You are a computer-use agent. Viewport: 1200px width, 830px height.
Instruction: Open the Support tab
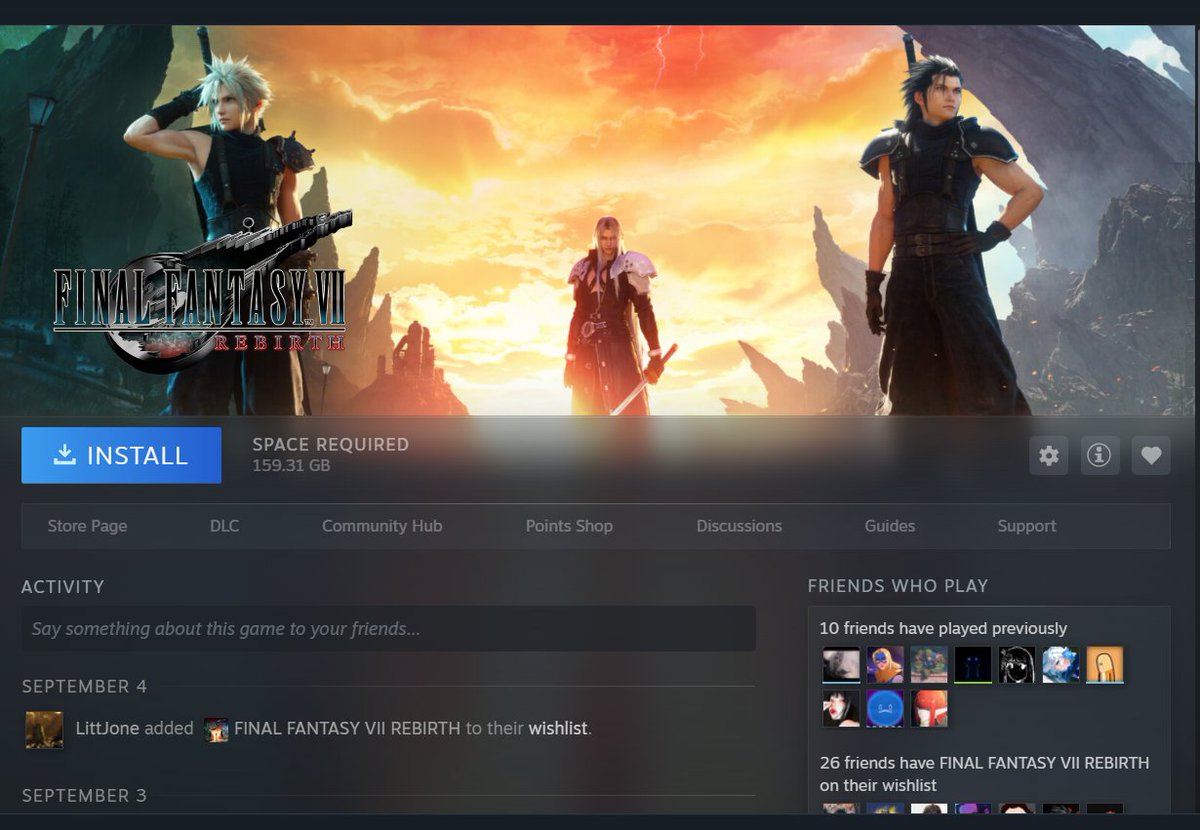pyautogui.click(x=1027, y=526)
